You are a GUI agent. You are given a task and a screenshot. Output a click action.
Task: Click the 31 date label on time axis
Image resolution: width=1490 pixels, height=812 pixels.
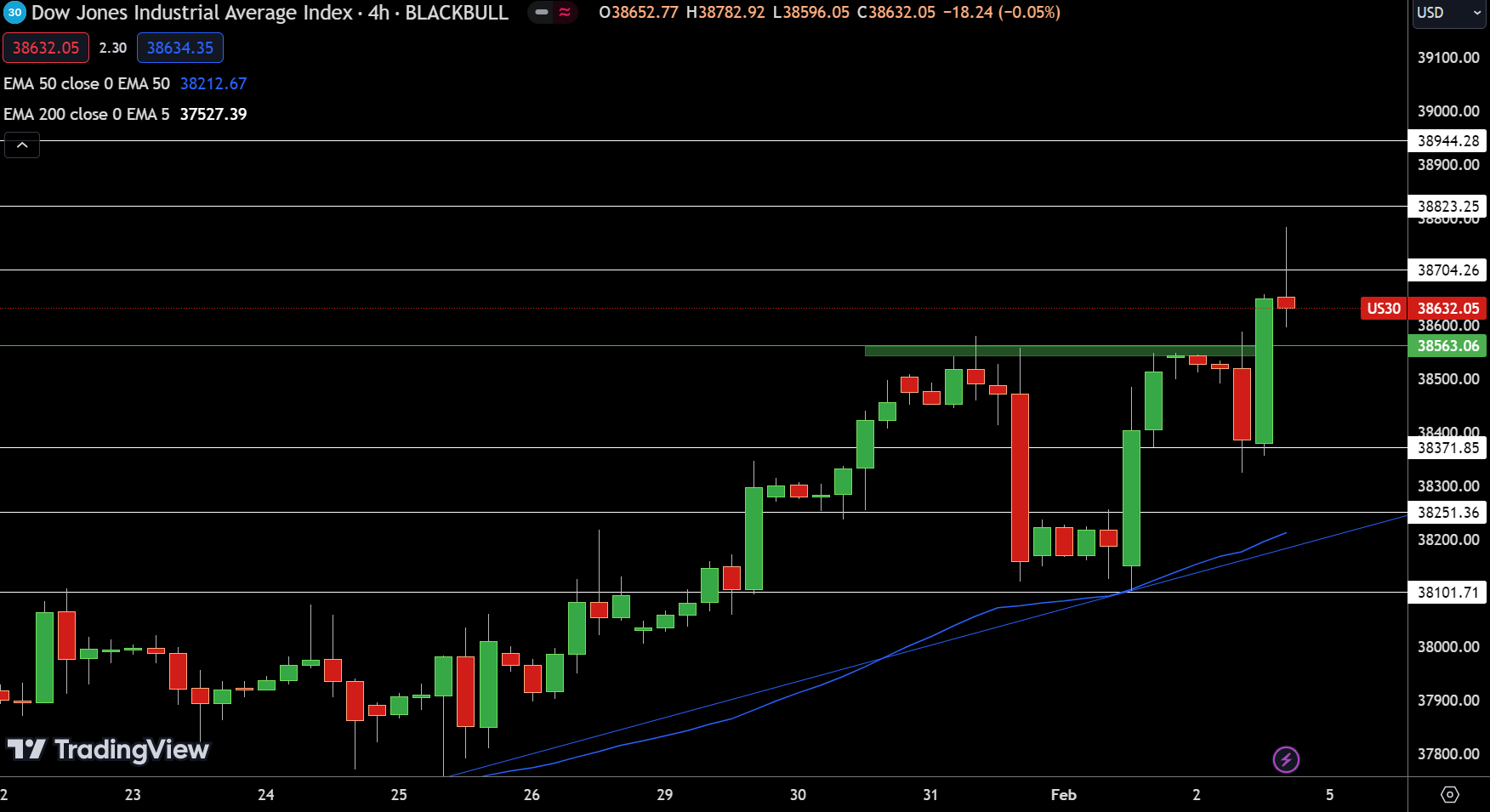point(930,795)
